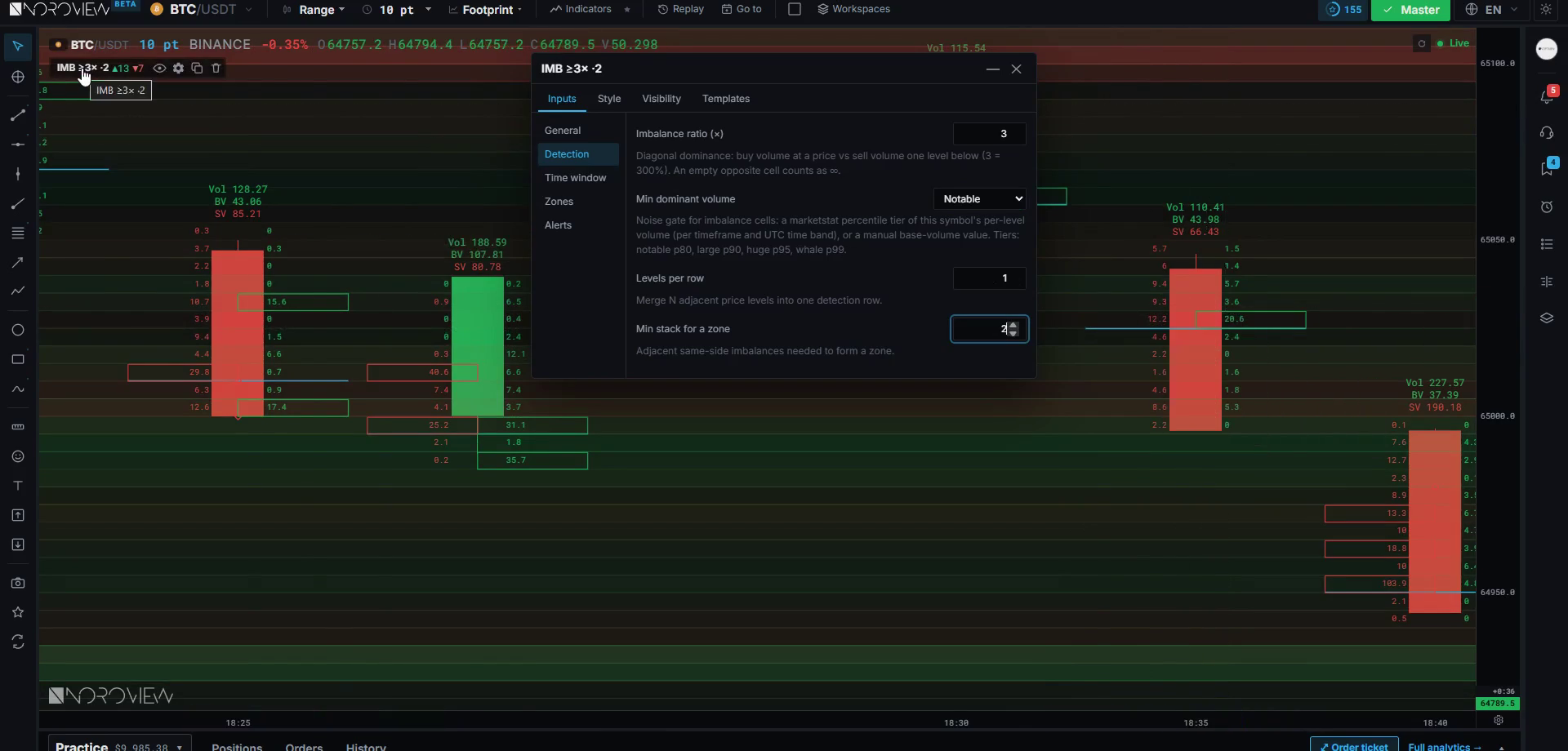The image size is (1568, 751).
Task: Click the Imbalance ratio input field
Action: pyautogui.click(x=990, y=134)
